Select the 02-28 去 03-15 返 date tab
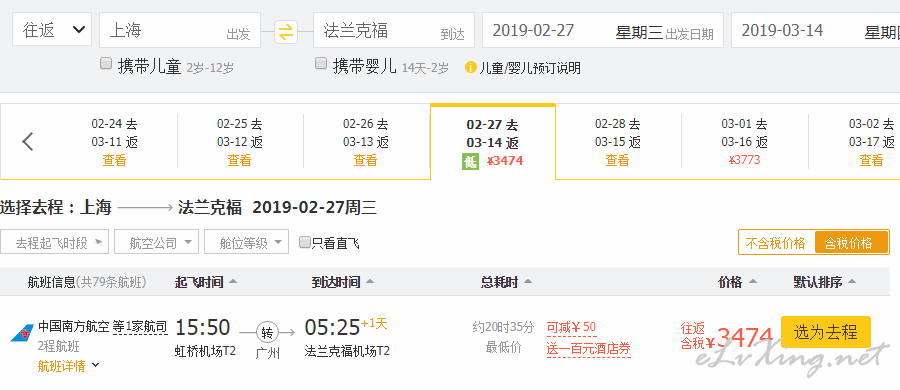 (x=618, y=142)
